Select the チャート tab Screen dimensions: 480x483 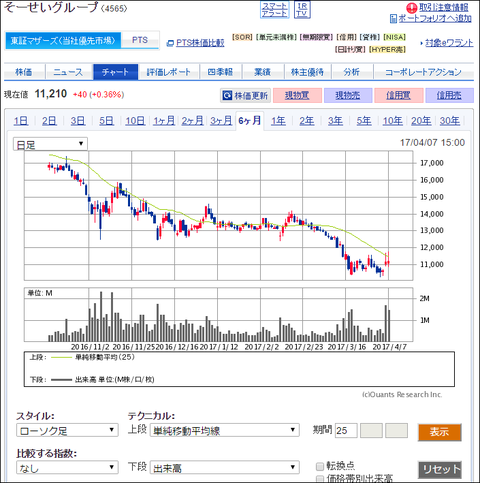point(115,72)
